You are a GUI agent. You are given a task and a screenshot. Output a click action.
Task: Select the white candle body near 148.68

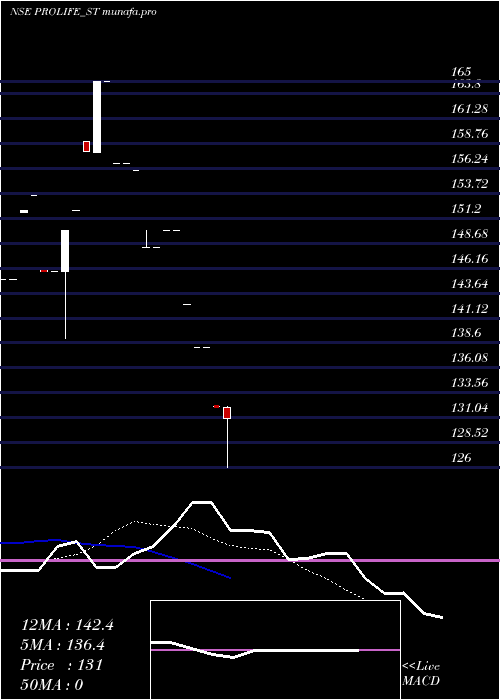65,251
